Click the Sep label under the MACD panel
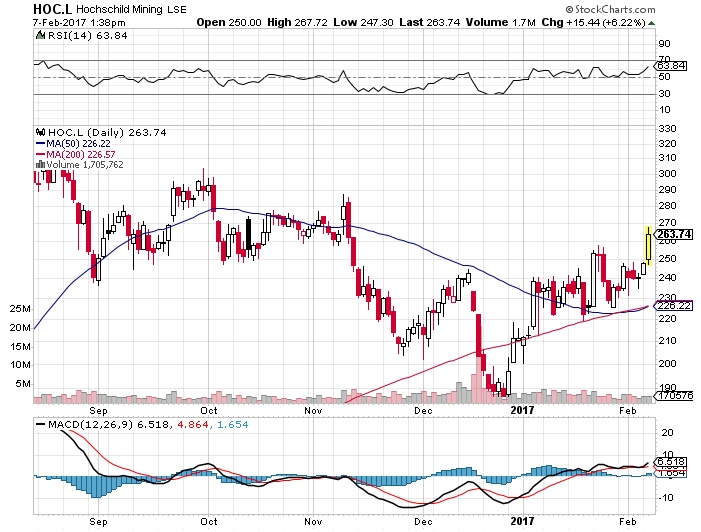 98,522
